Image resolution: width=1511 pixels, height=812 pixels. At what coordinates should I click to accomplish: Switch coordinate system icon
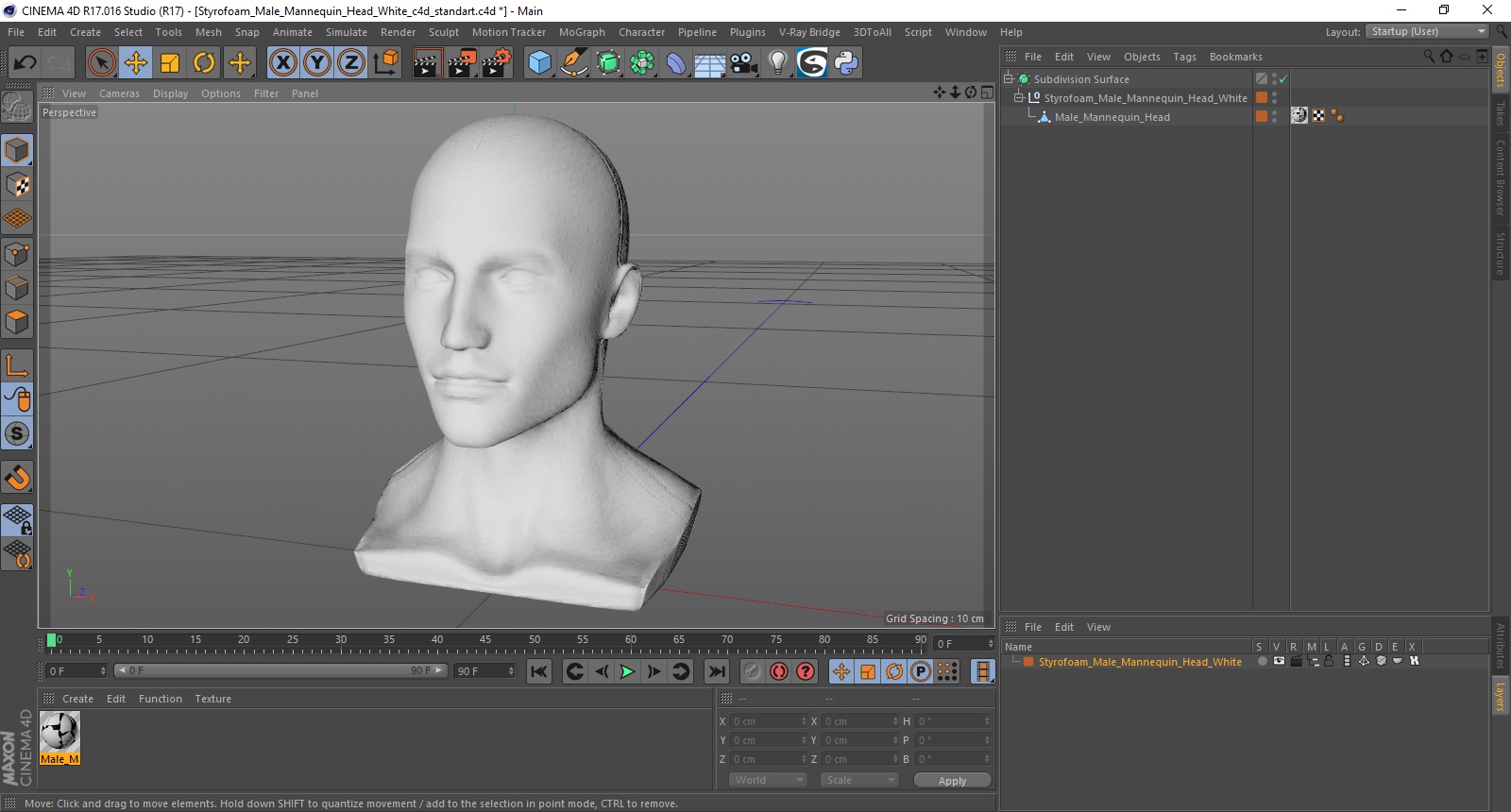tap(385, 62)
